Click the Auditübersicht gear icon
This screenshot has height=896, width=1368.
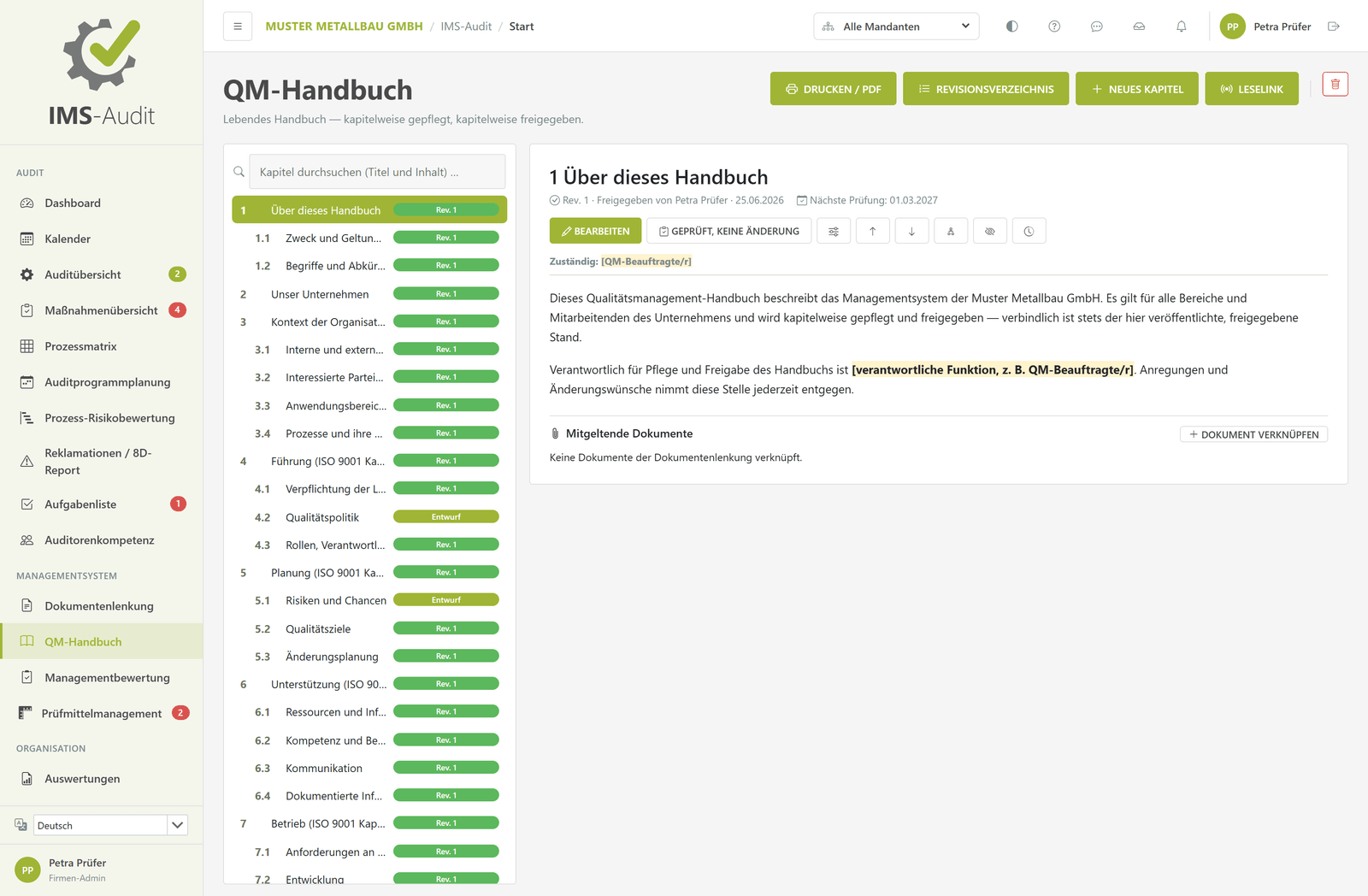27,274
